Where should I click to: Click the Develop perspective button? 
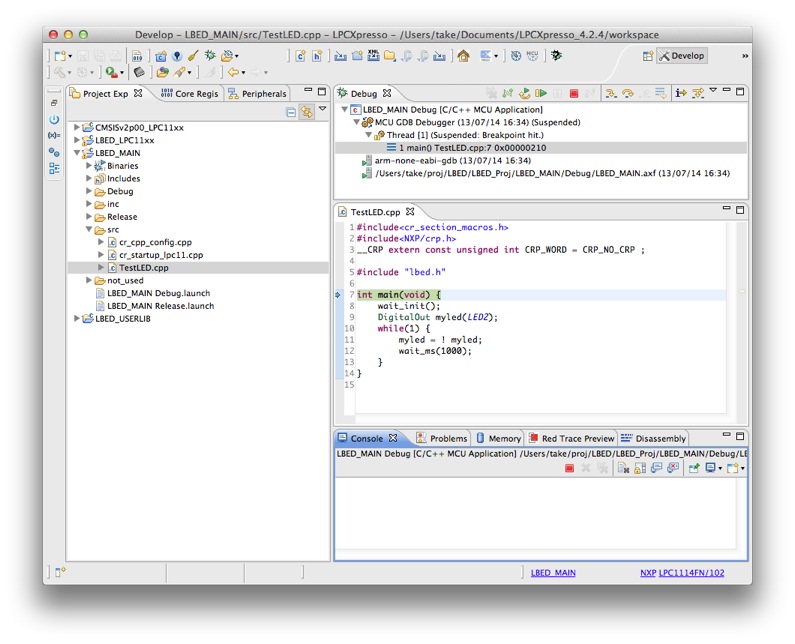pyautogui.click(x=681, y=56)
